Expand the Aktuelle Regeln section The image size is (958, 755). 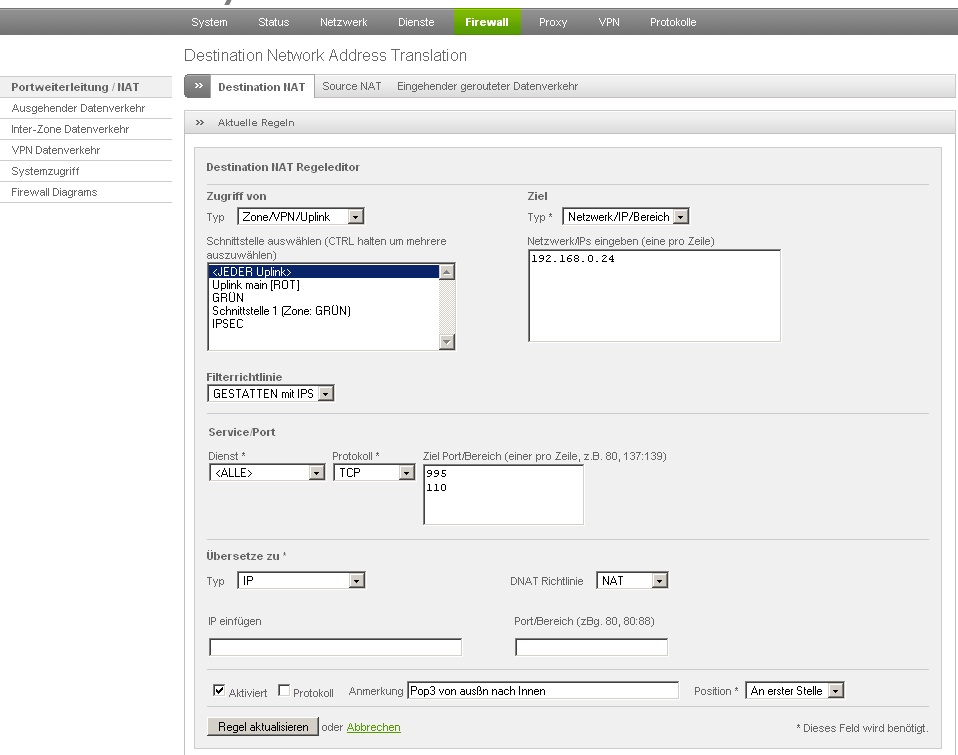tap(256, 122)
